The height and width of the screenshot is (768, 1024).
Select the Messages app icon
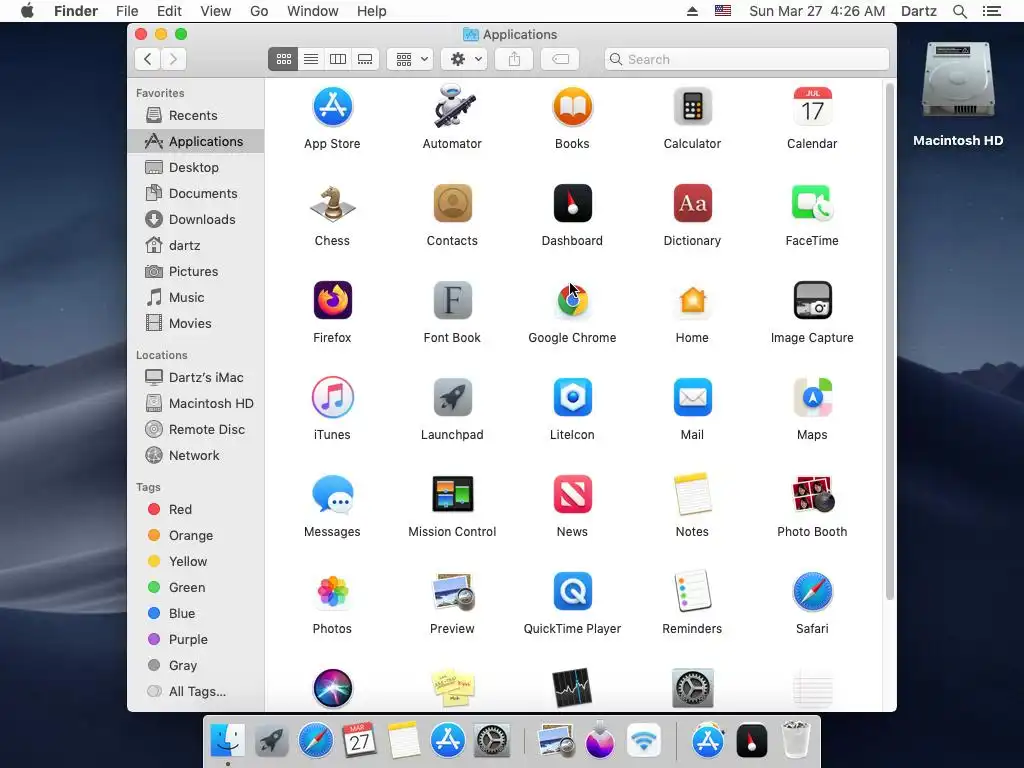click(x=332, y=494)
